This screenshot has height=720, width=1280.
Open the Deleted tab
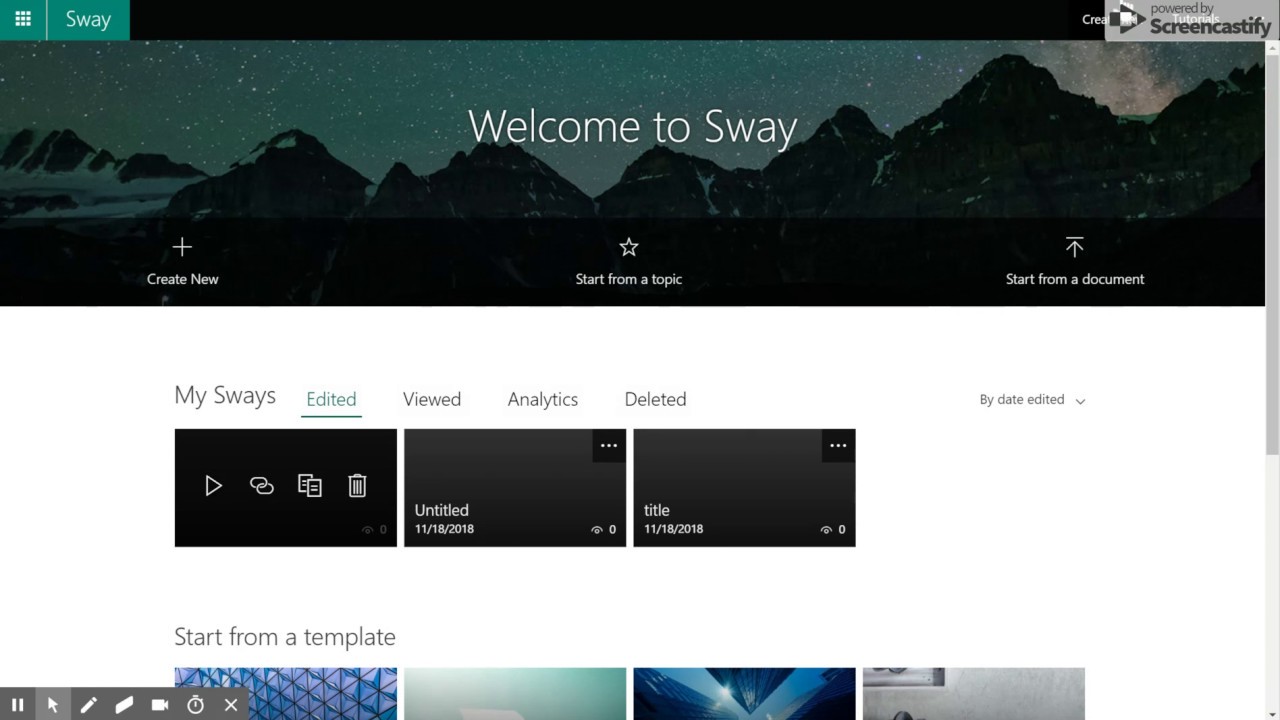pos(655,399)
